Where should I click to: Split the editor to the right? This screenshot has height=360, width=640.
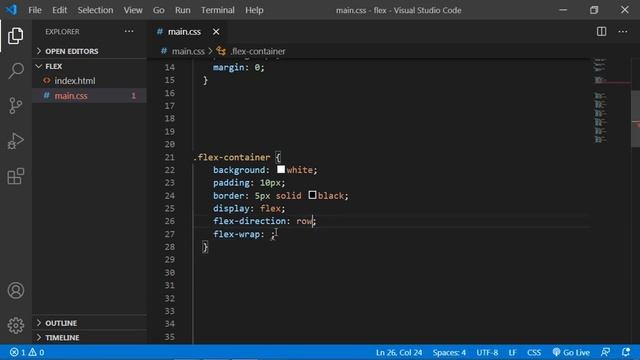tap(601, 31)
